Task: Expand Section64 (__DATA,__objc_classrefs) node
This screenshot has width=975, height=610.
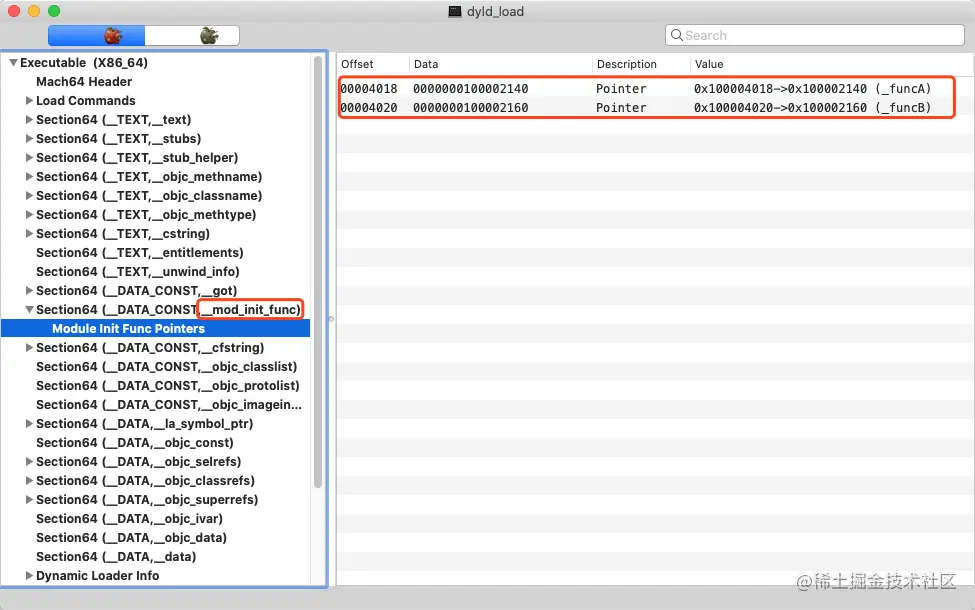Action: point(29,481)
